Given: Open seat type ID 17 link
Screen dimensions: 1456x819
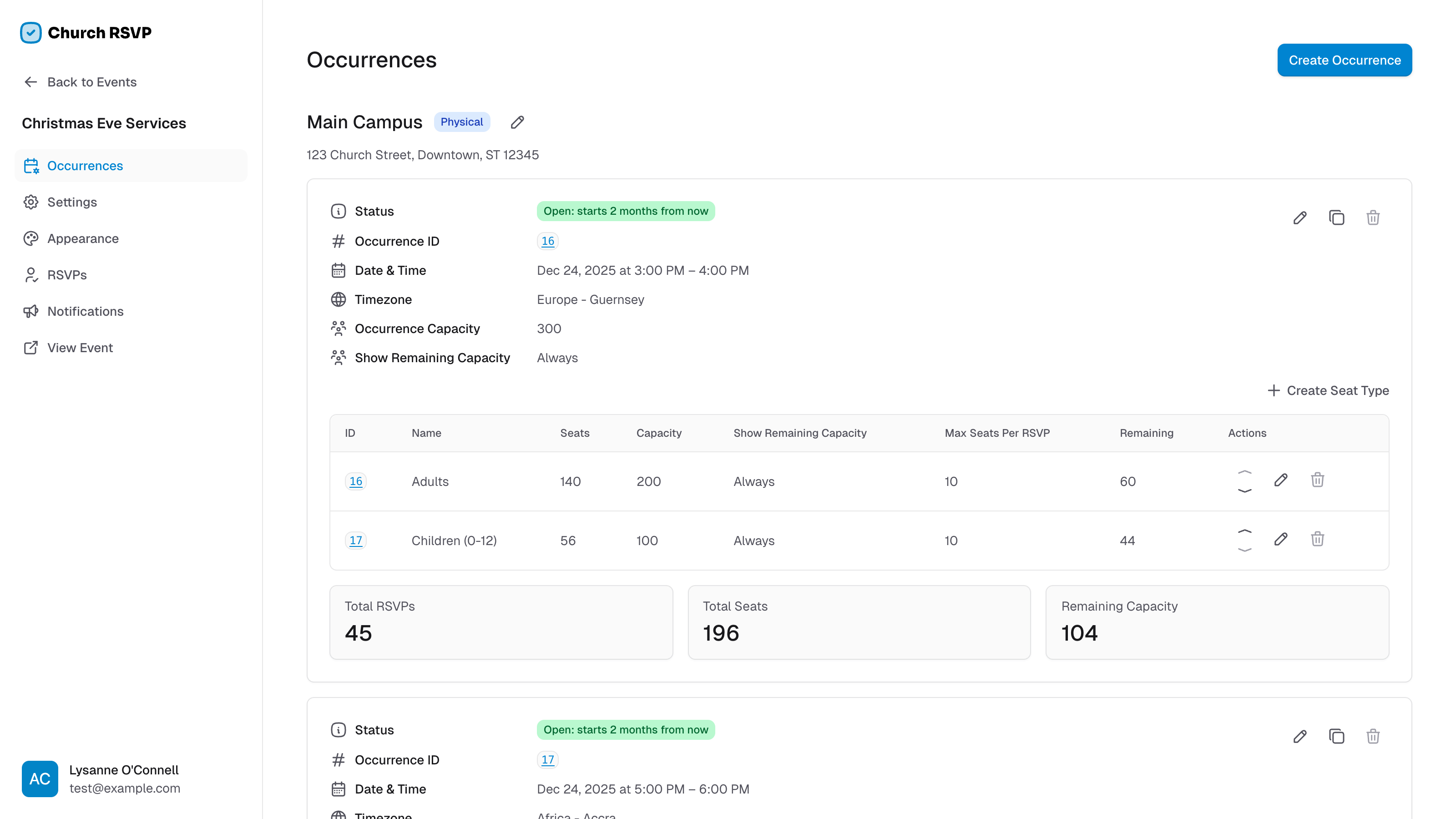Looking at the screenshot, I should (355, 541).
